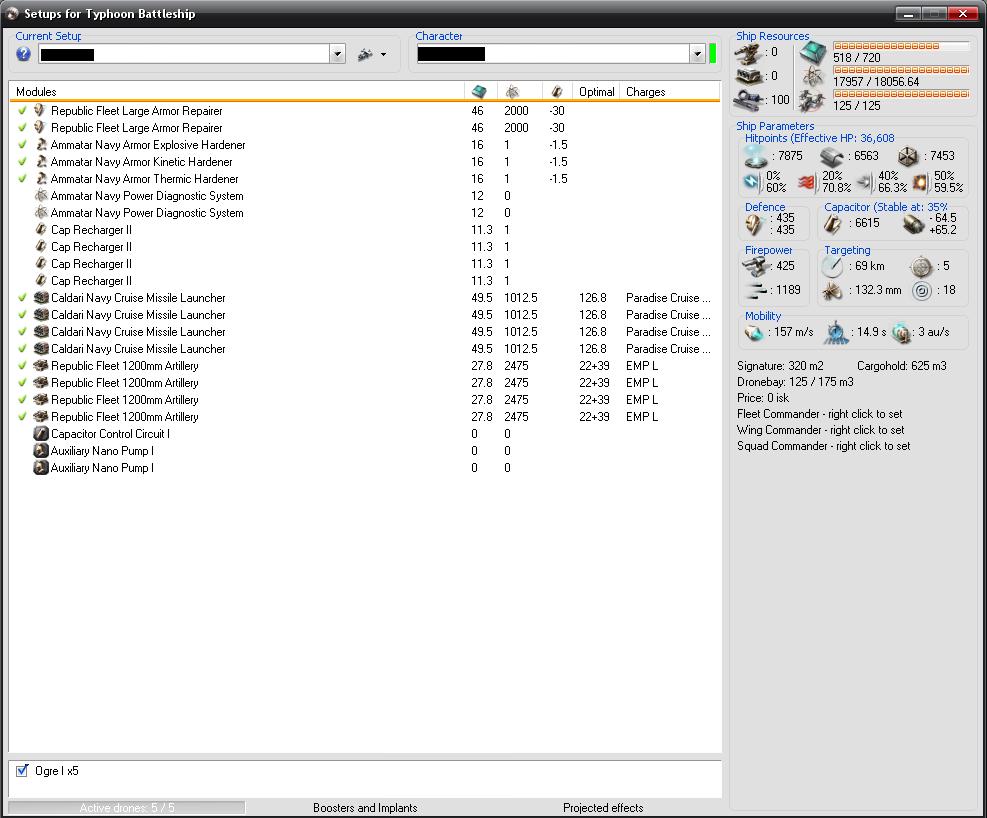Click the kinetic resistance icon showing 40% / 66.3%
The width and height of the screenshot is (987, 818).
pyautogui.click(x=864, y=182)
